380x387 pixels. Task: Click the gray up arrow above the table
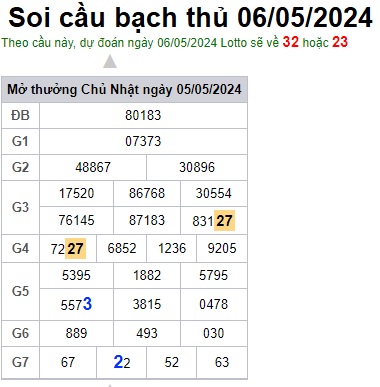[110, 62]
